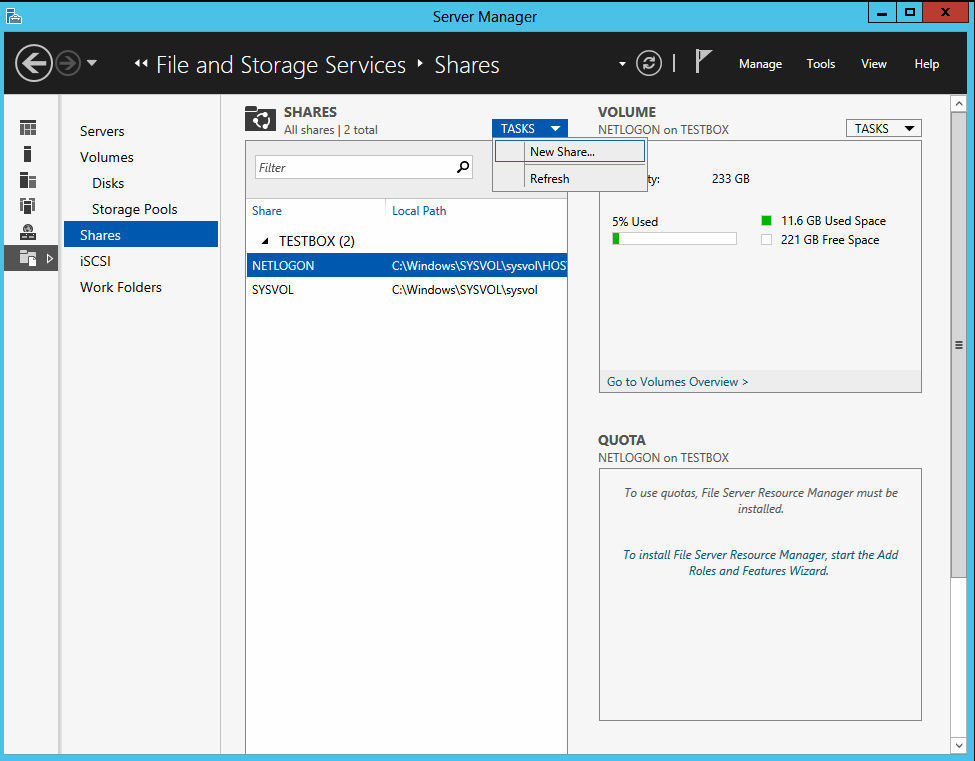Open the VOLUME pane TASKS dropdown
The image size is (975, 761).
pos(883,128)
